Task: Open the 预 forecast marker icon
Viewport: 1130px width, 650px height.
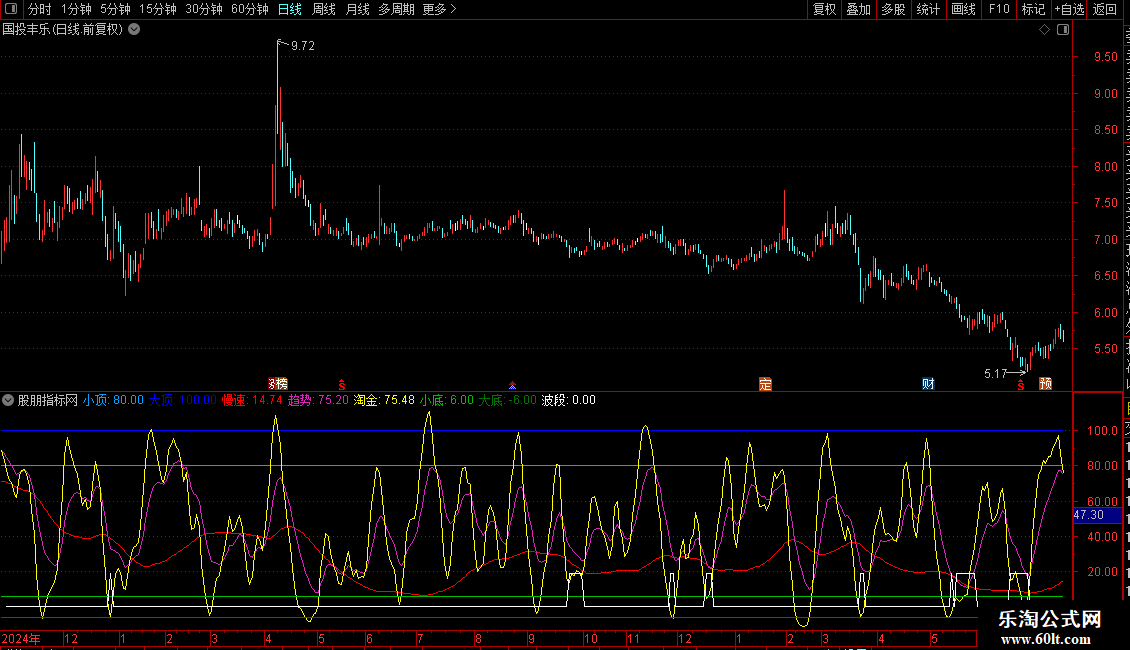Action: click(1046, 384)
